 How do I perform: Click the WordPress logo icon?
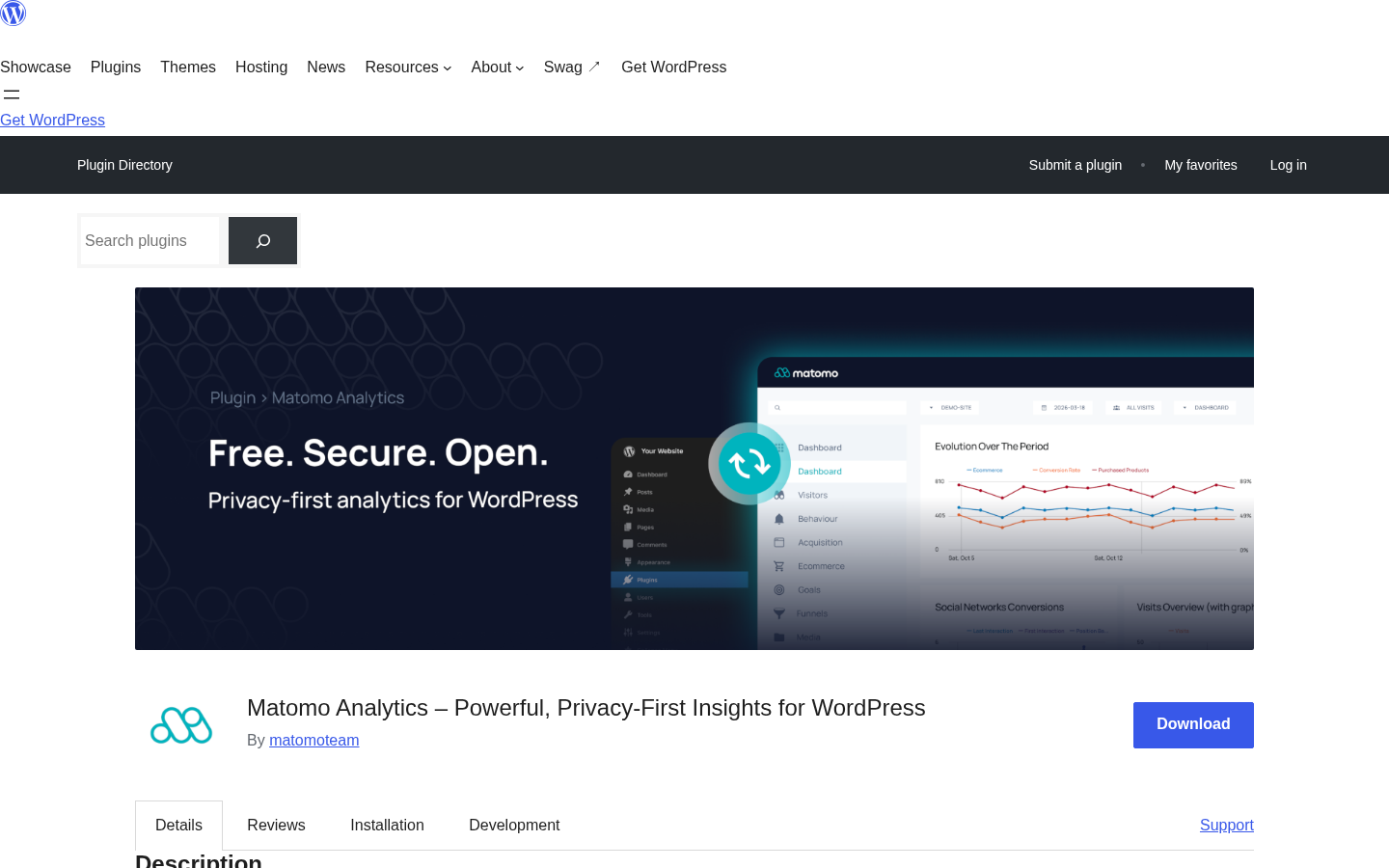pyautogui.click(x=13, y=13)
